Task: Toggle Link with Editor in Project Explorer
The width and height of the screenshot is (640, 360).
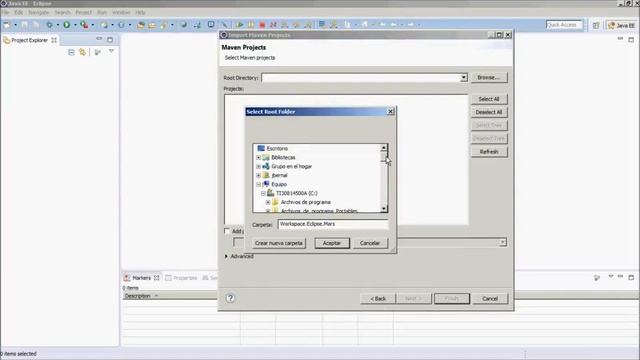Action: click(x=82, y=52)
